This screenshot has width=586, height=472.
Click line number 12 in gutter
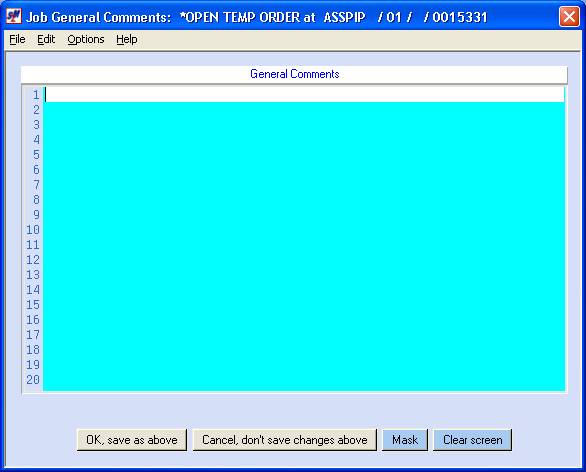(x=33, y=260)
